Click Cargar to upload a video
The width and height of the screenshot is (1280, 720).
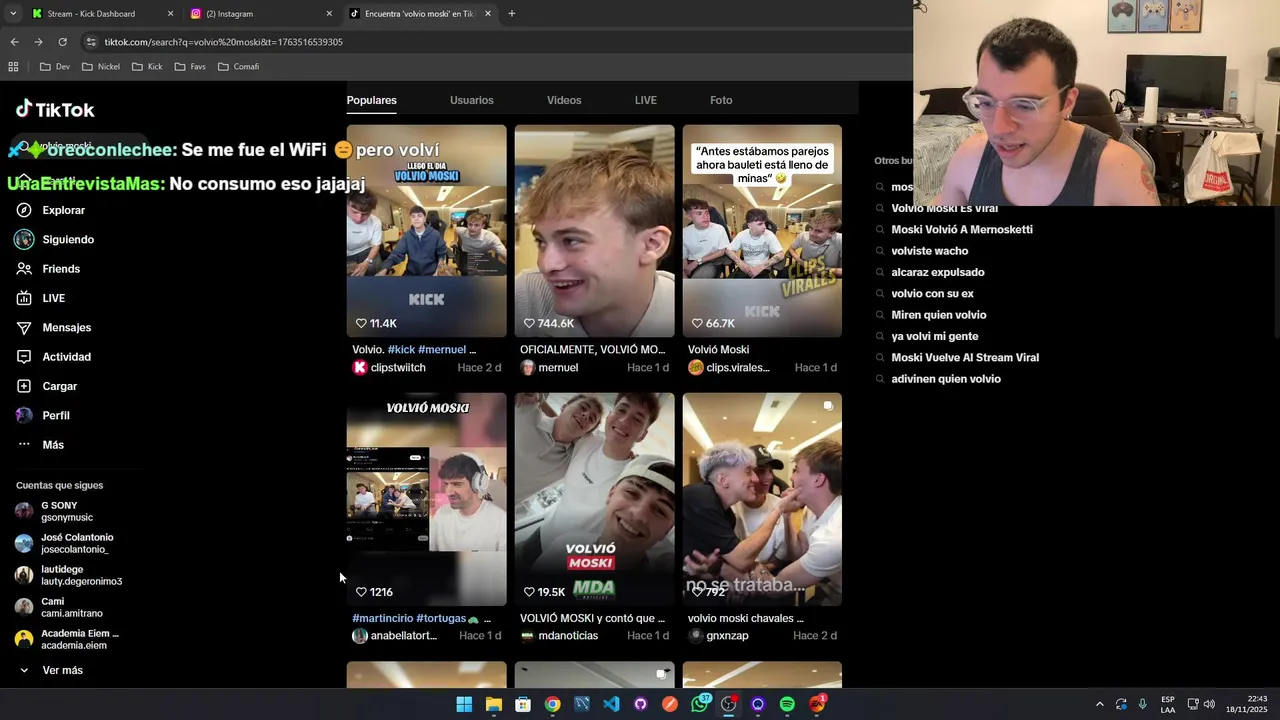pos(47,386)
